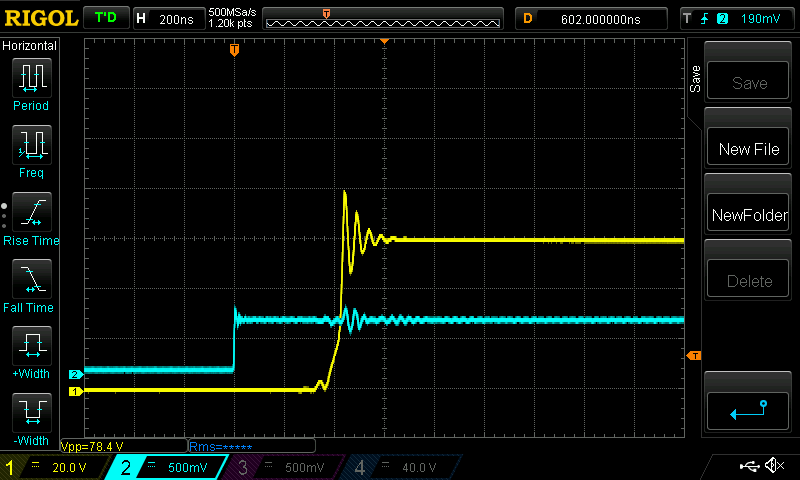Click the USB status icon
Viewport: 800px width, 480px height.
click(749, 466)
